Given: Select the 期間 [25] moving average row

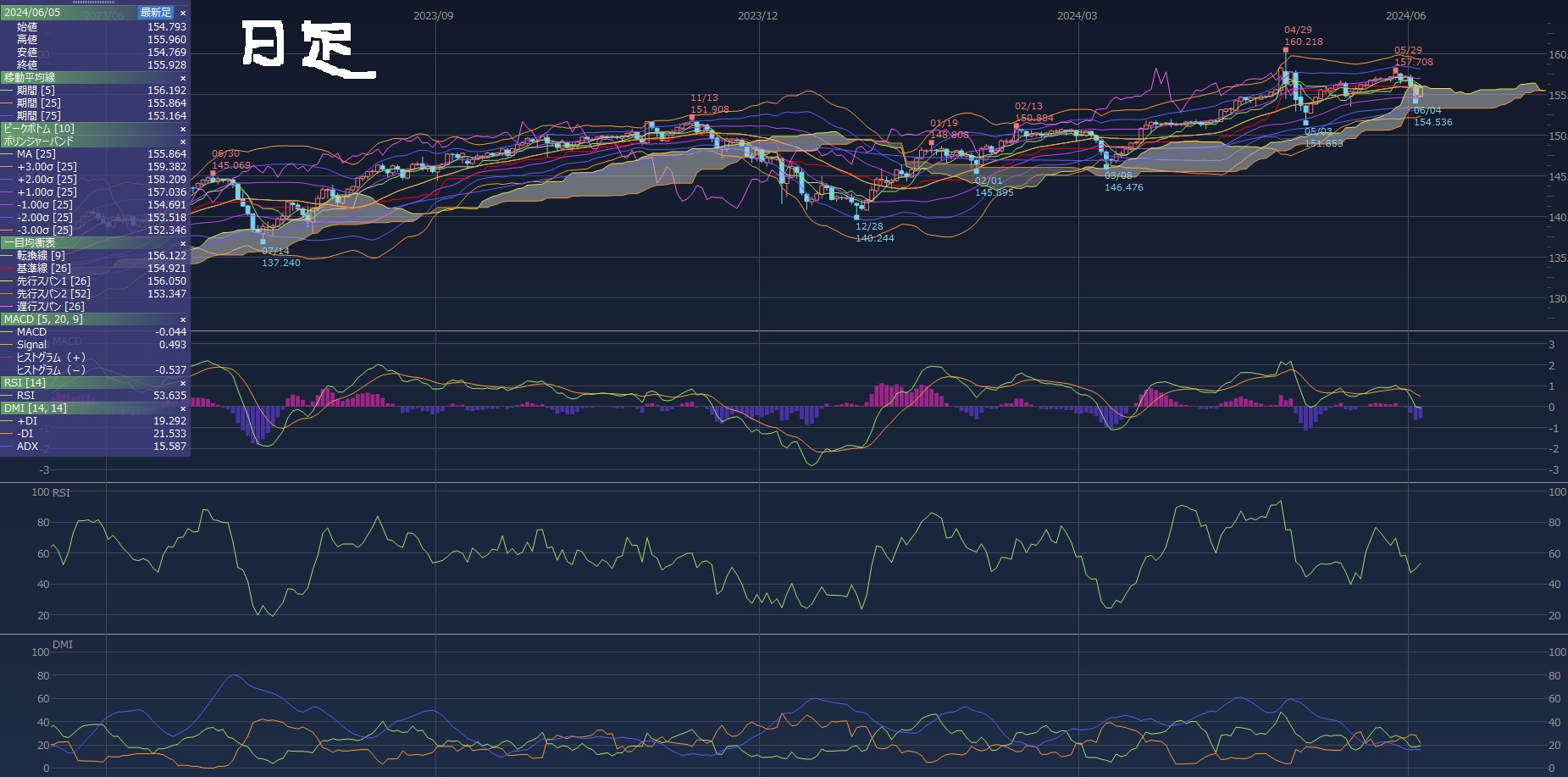Looking at the screenshot, I should coord(95,103).
